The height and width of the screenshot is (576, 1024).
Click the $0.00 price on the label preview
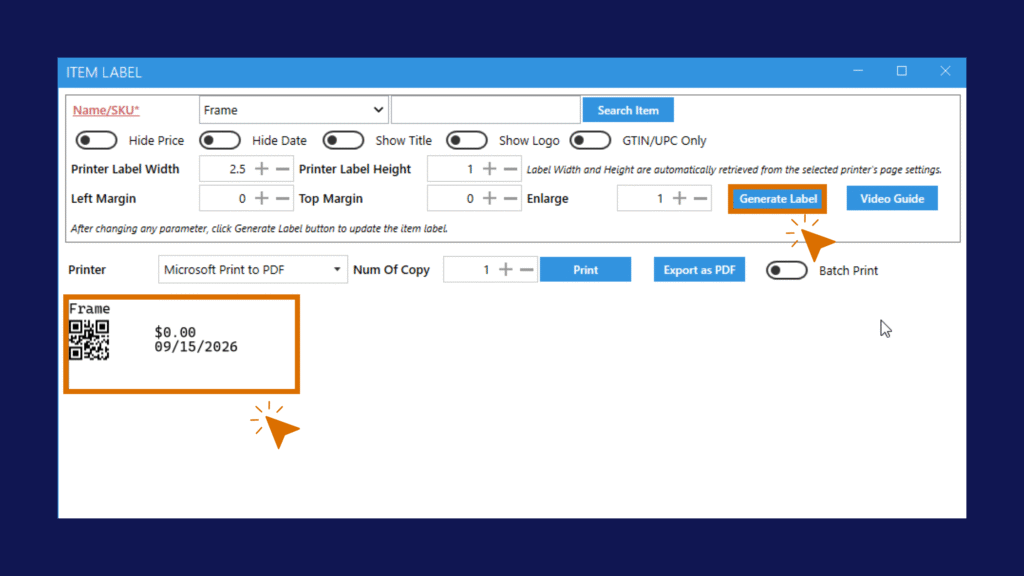pos(175,332)
